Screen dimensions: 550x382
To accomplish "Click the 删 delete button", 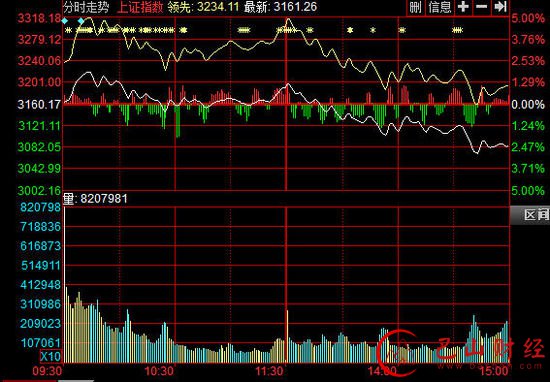I will [415, 7].
